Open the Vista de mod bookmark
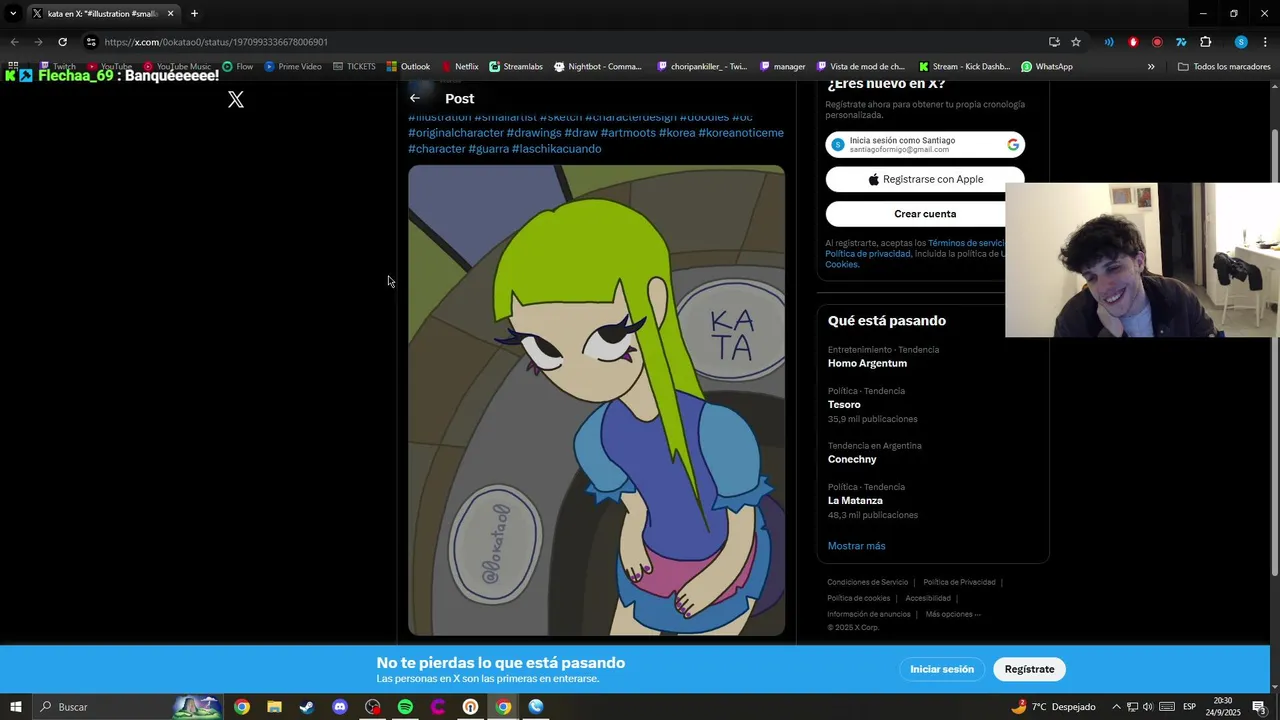Image resolution: width=1280 pixels, height=720 pixels. [861, 67]
